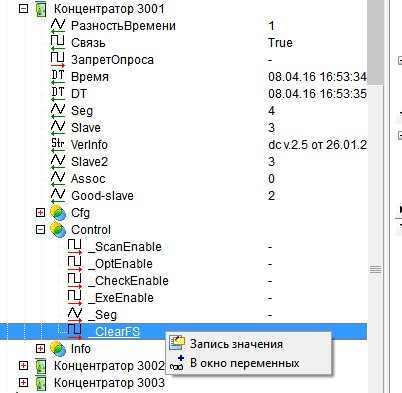402x393 pixels.
Task: Select the Концентратор 3003 tree node
Action: (x=109, y=383)
